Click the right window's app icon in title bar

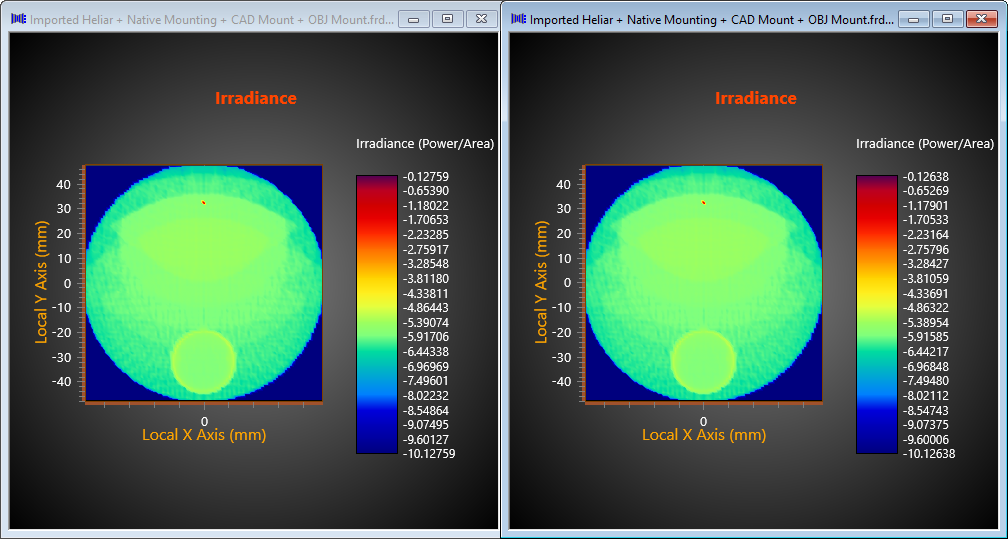click(517, 19)
